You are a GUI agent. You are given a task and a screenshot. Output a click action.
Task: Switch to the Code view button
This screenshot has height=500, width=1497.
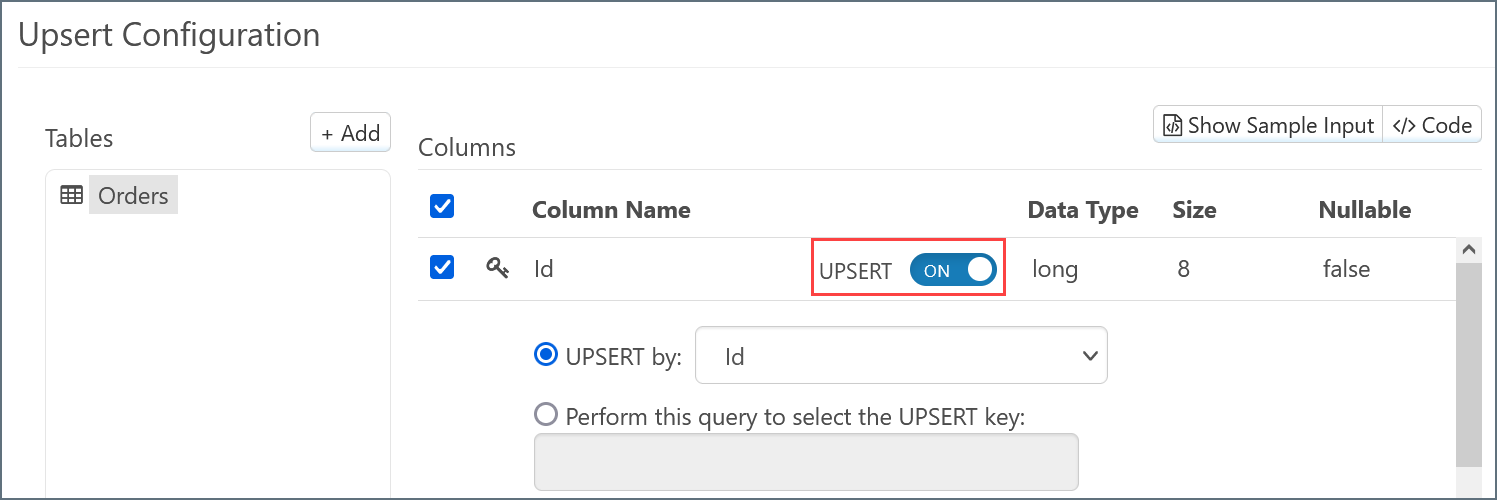pyautogui.click(x=1432, y=126)
